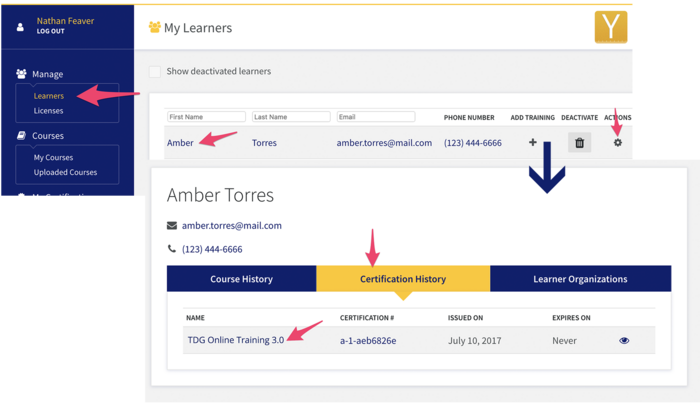Click the PHONE NUMBER column header
This screenshot has height=415, width=700.
(x=469, y=118)
